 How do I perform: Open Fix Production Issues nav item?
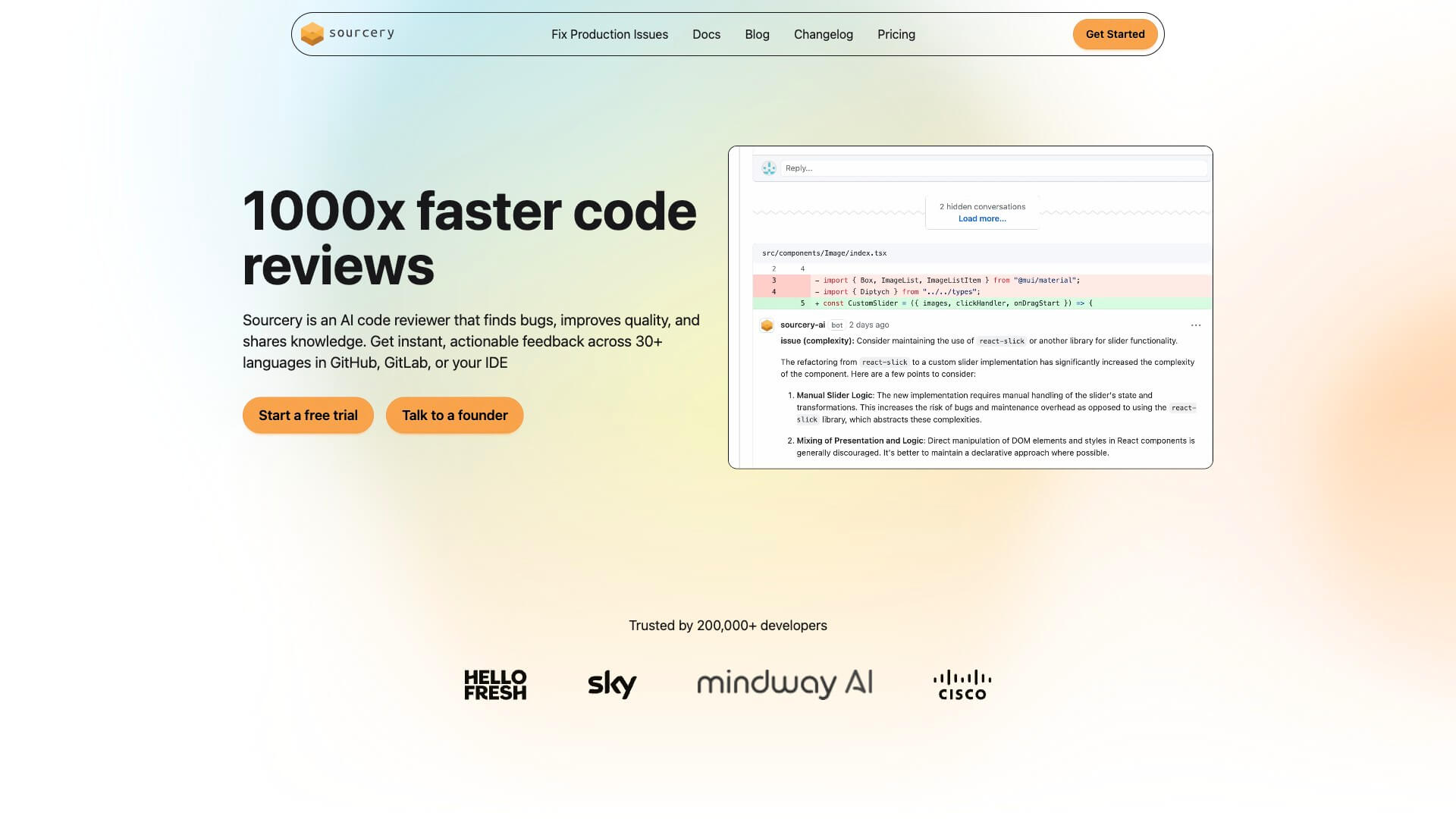[x=609, y=35]
